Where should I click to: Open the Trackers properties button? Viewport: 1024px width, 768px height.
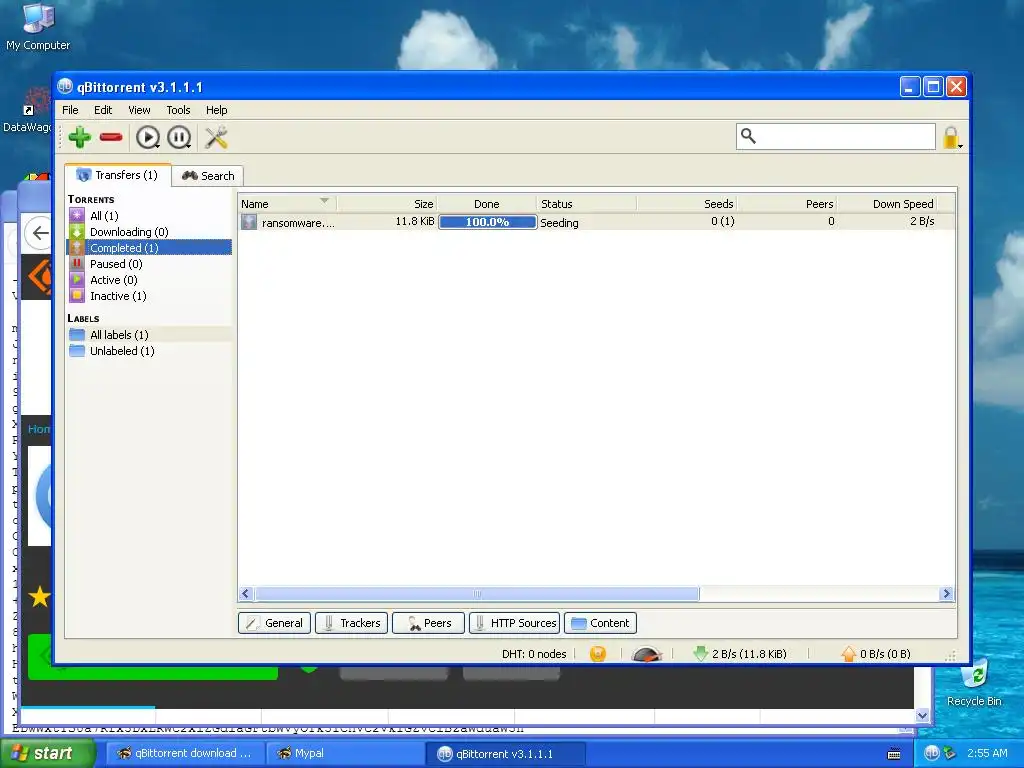click(351, 623)
